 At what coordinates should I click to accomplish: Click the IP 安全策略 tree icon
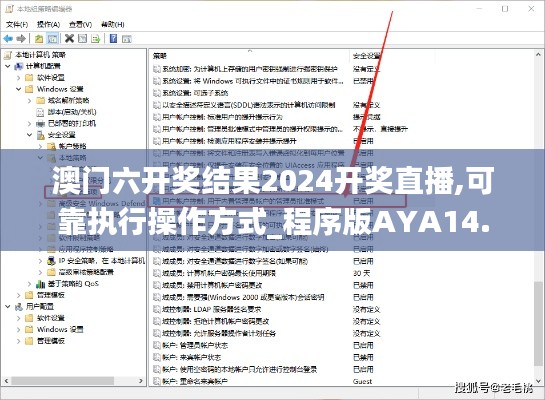click(51, 261)
